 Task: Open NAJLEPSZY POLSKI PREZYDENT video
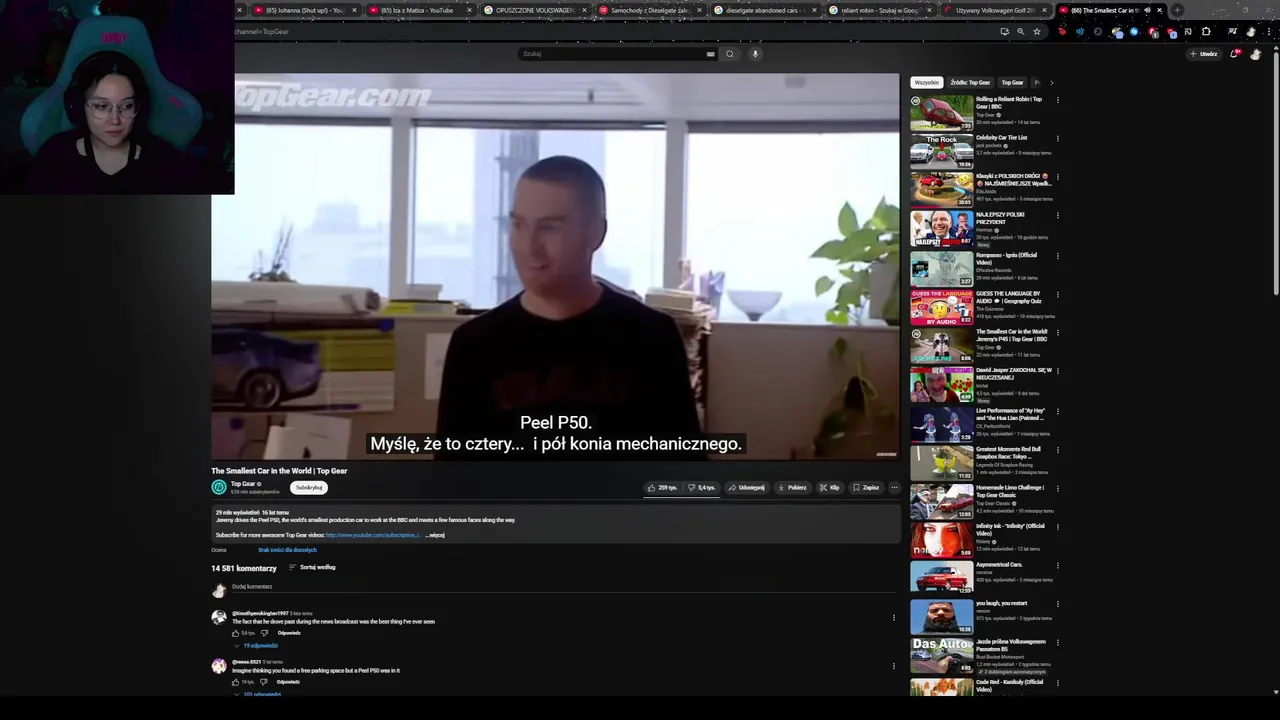[x=941, y=229]
